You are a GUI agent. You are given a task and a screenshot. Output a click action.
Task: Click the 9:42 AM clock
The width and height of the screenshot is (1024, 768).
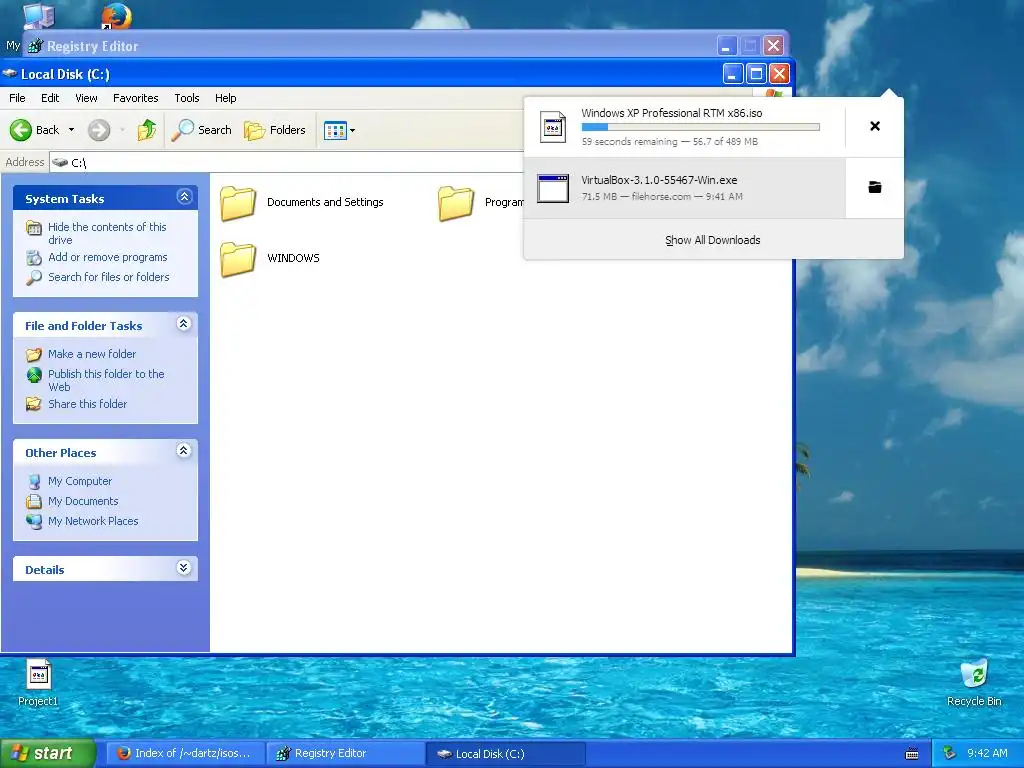pyautogui.click(x=987, y=754)
